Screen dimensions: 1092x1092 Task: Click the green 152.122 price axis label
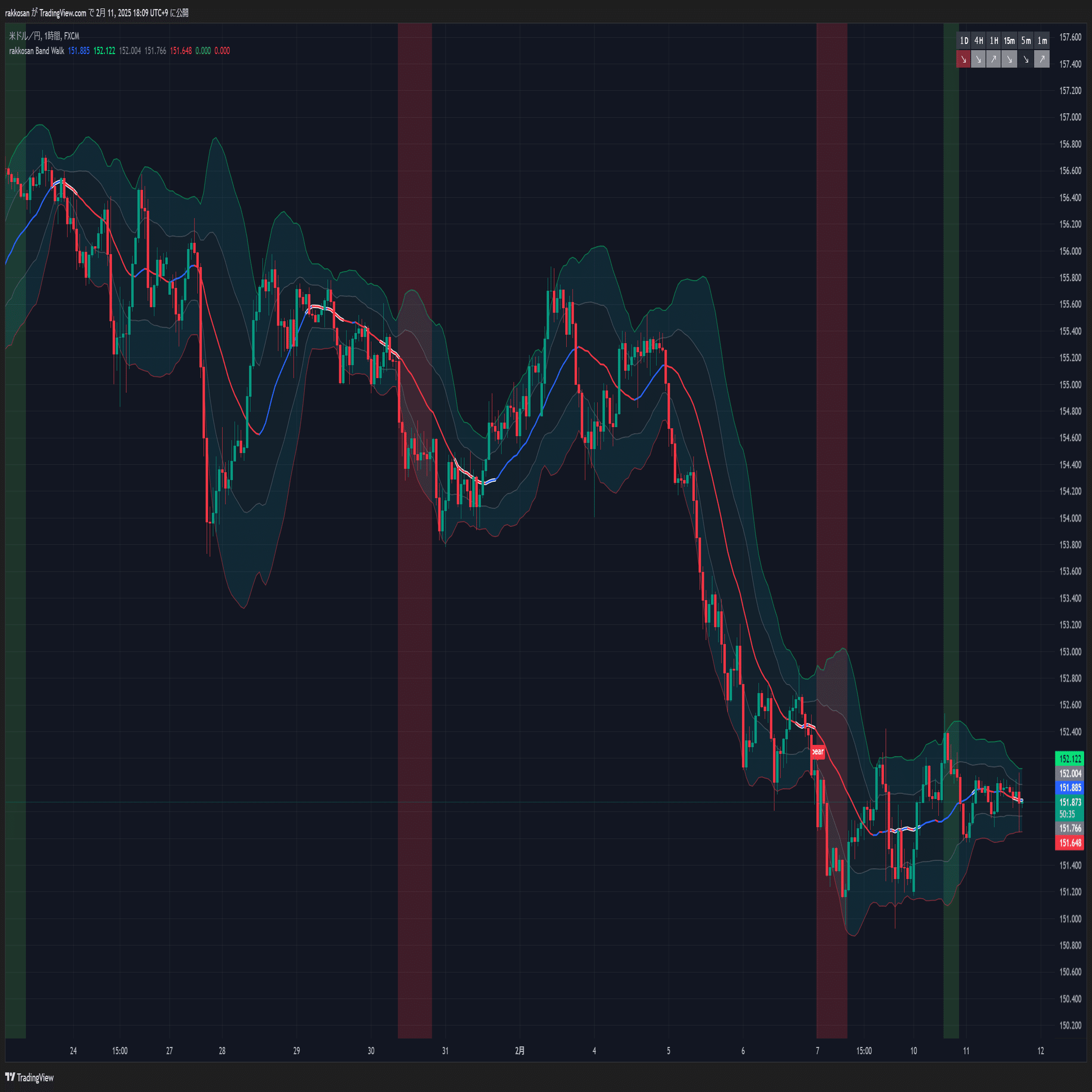[x=1069, y=758]
